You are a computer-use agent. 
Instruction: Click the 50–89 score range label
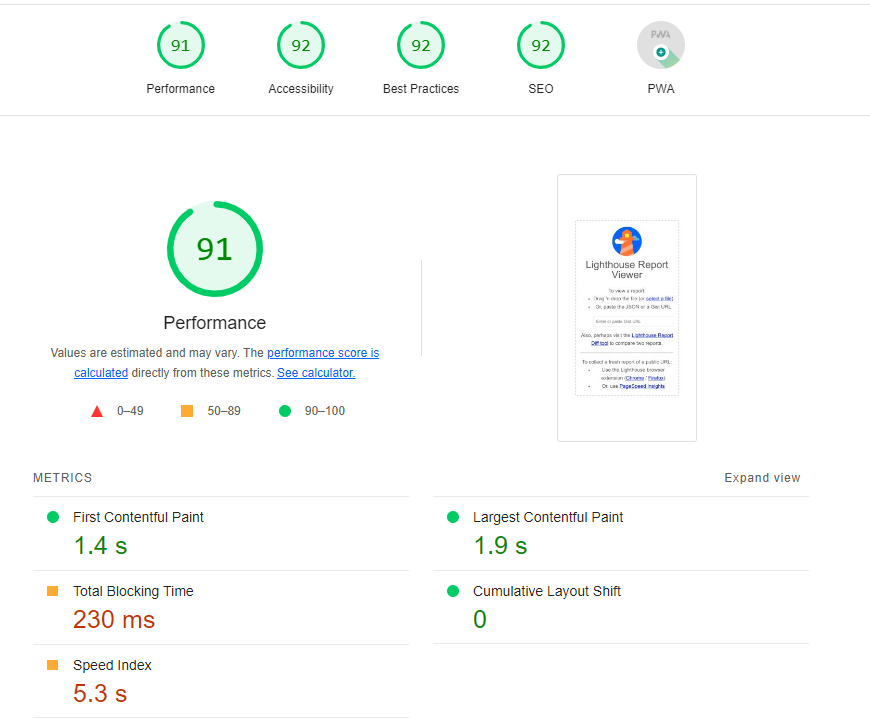pos(224,411)
